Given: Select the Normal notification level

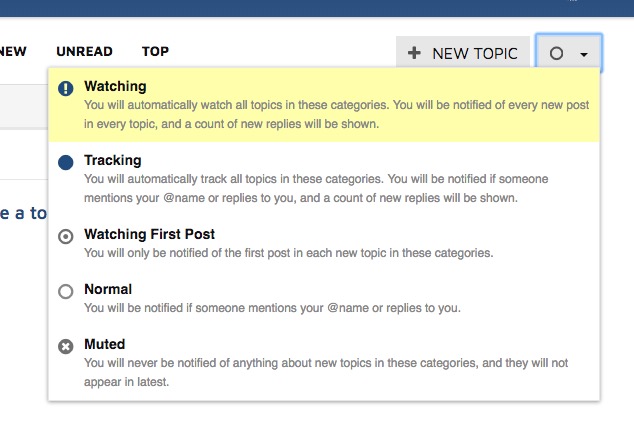Looking at the screenshot, I should tap(324, 298).
